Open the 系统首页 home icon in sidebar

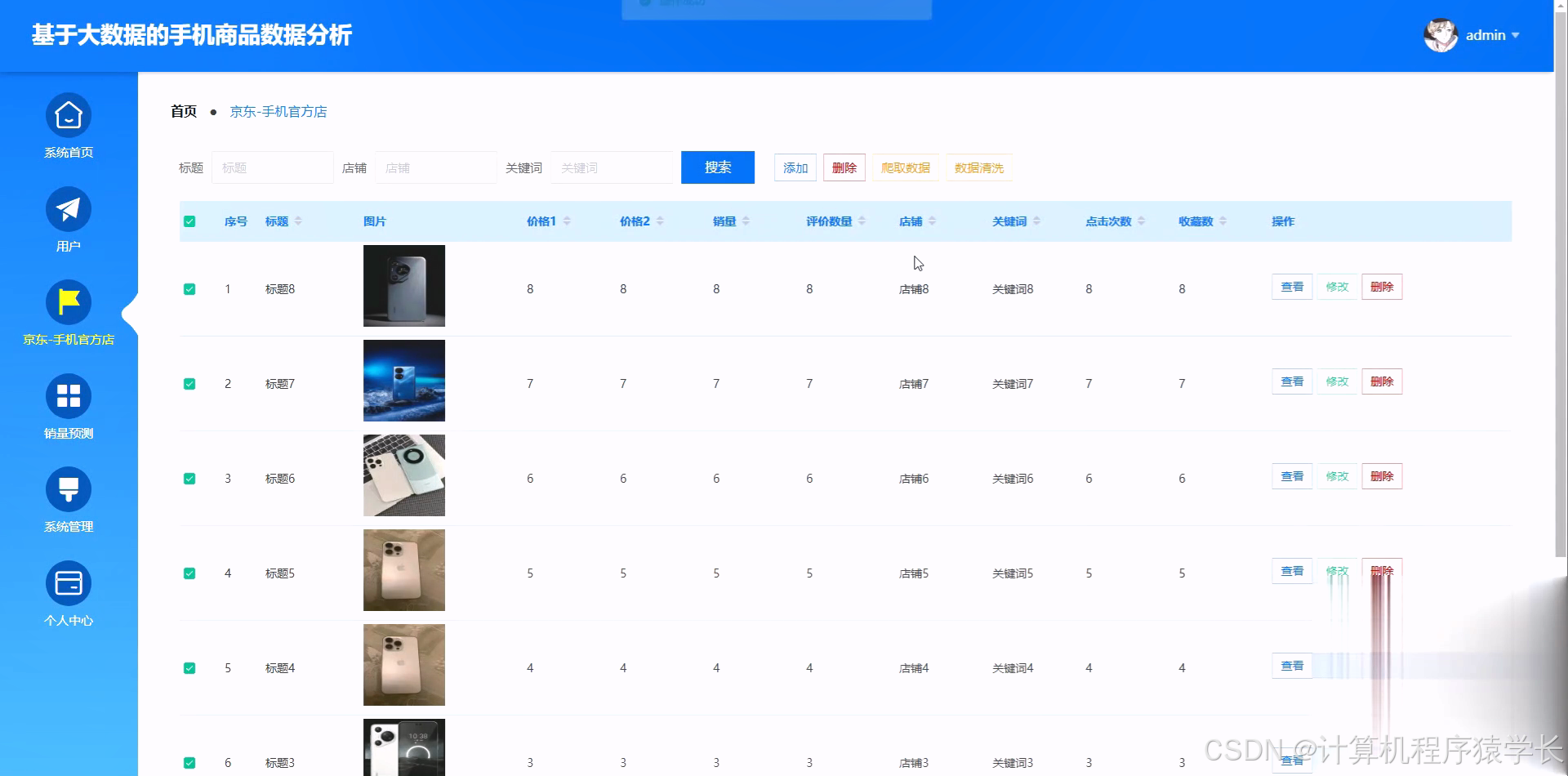[x=68, y=116]
